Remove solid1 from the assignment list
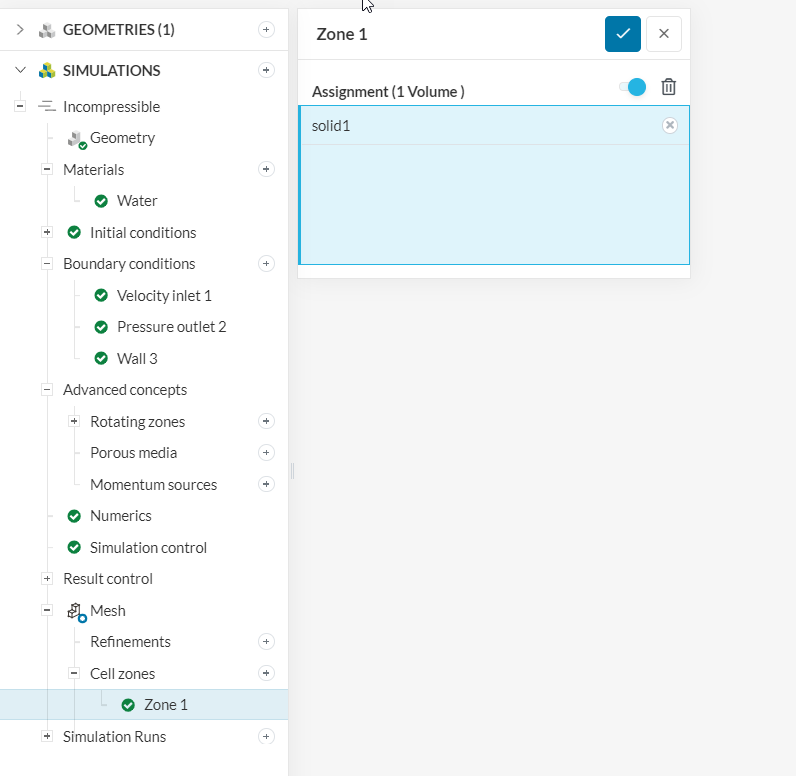The width and height of the screenshot is (796, 776). click(670, 125)
